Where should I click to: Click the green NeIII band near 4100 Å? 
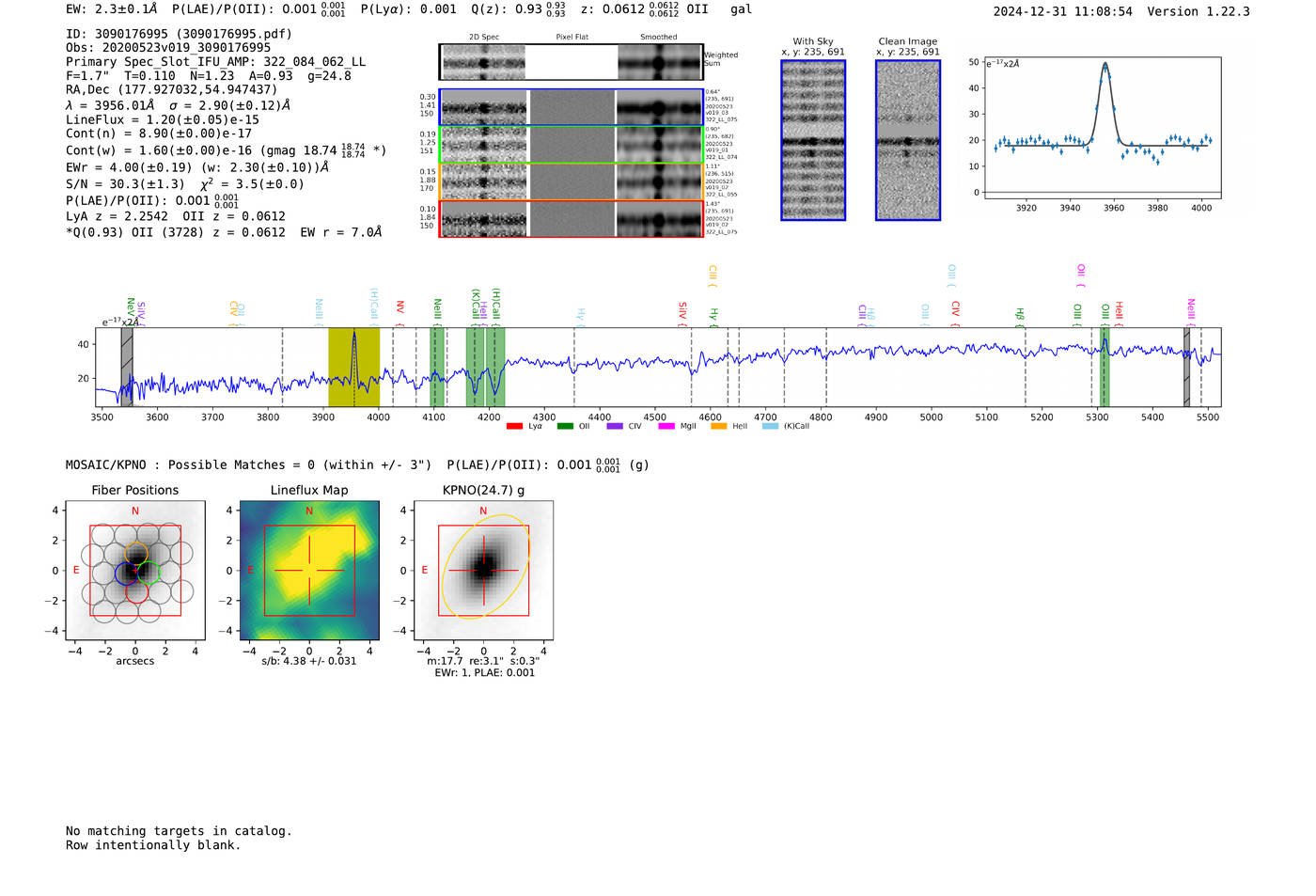(x=436, y=367)
